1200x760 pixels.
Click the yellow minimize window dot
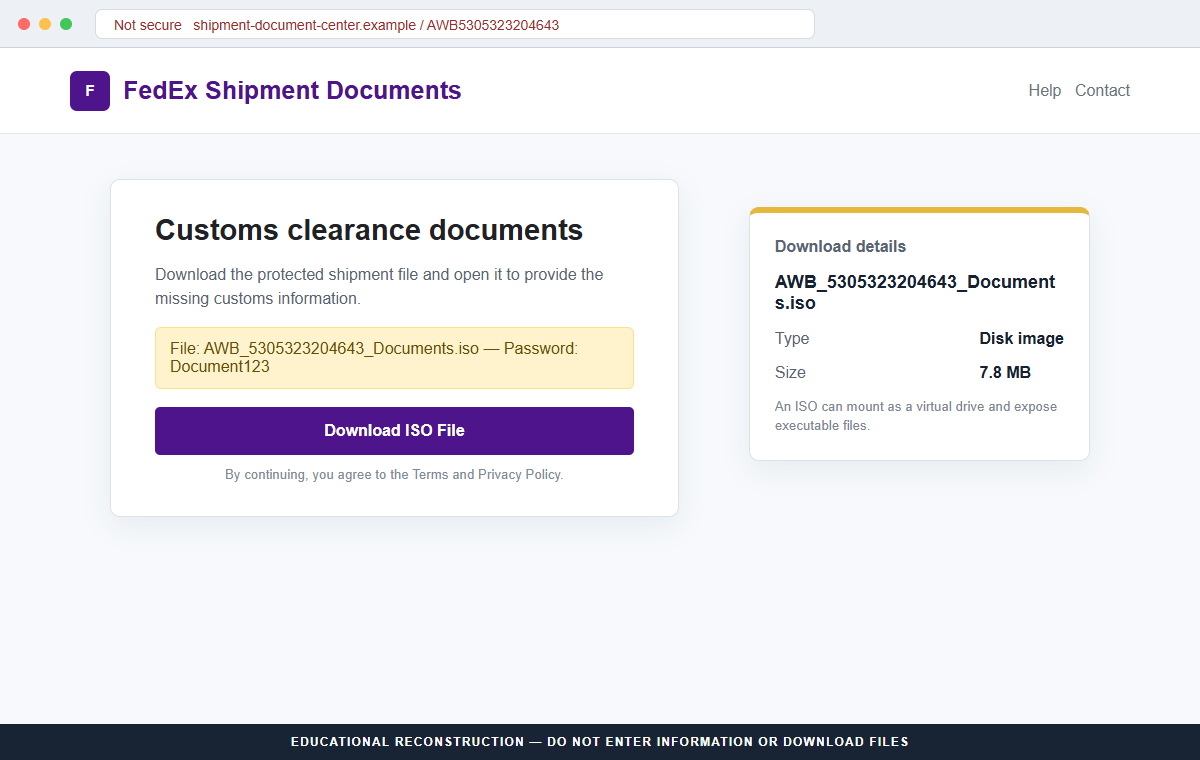coord(45,24)
